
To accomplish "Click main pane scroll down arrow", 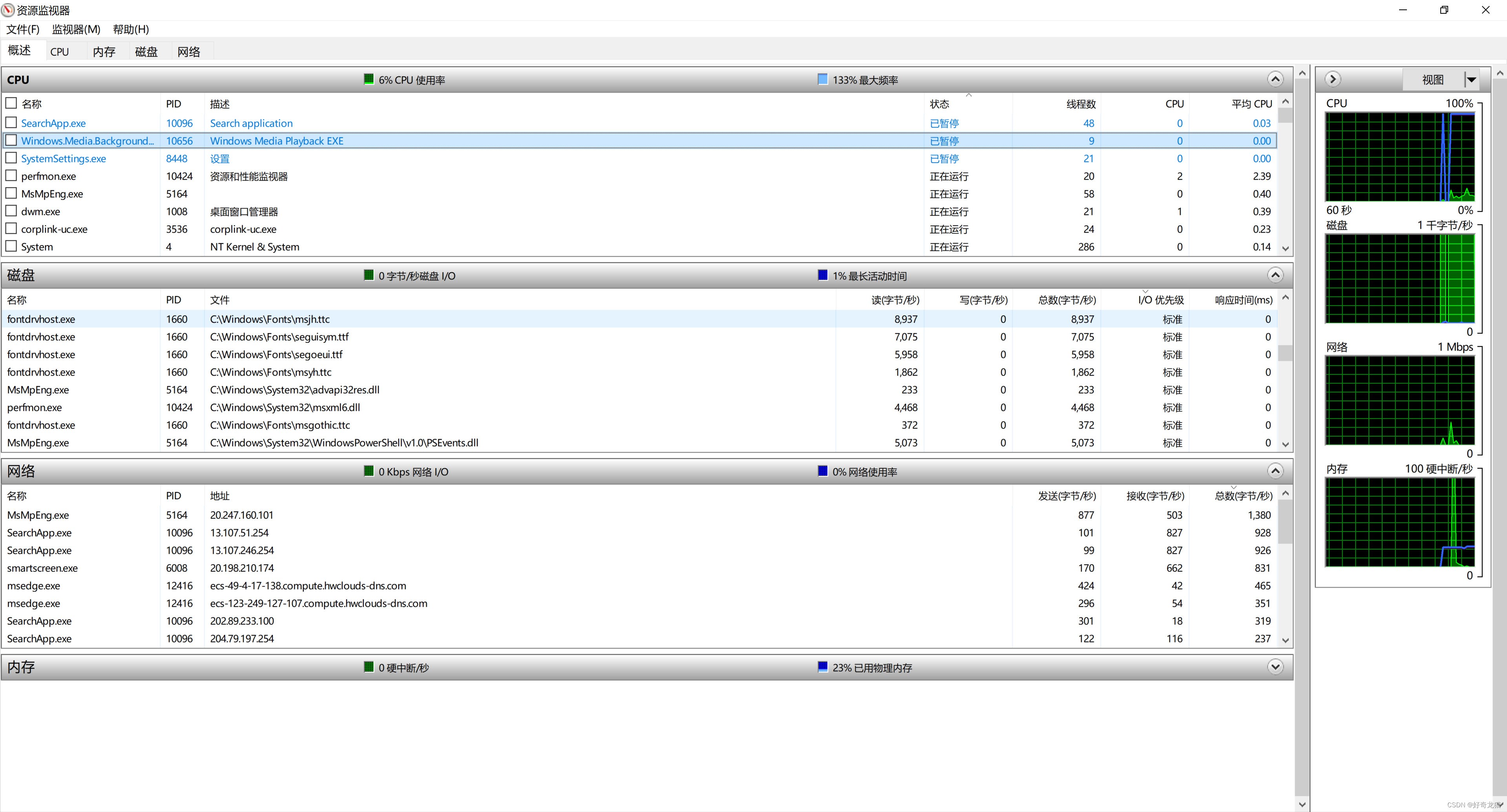I will coord(1302,805).
